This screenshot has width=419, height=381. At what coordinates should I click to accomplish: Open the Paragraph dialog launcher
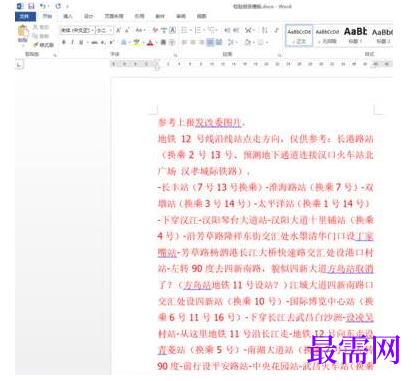[280, 54]
